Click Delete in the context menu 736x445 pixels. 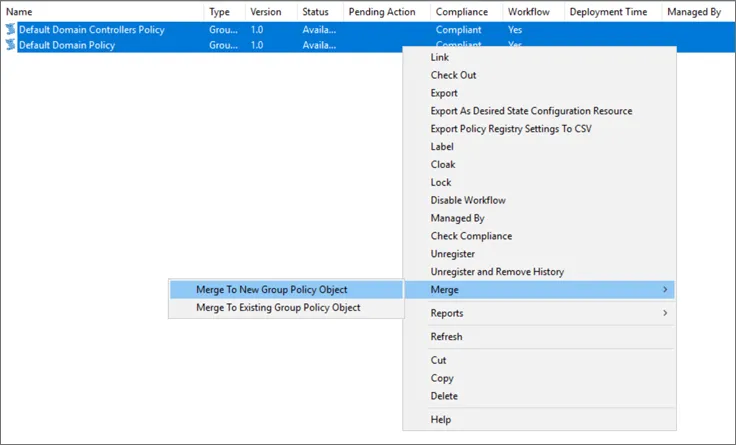coord(444,396)
